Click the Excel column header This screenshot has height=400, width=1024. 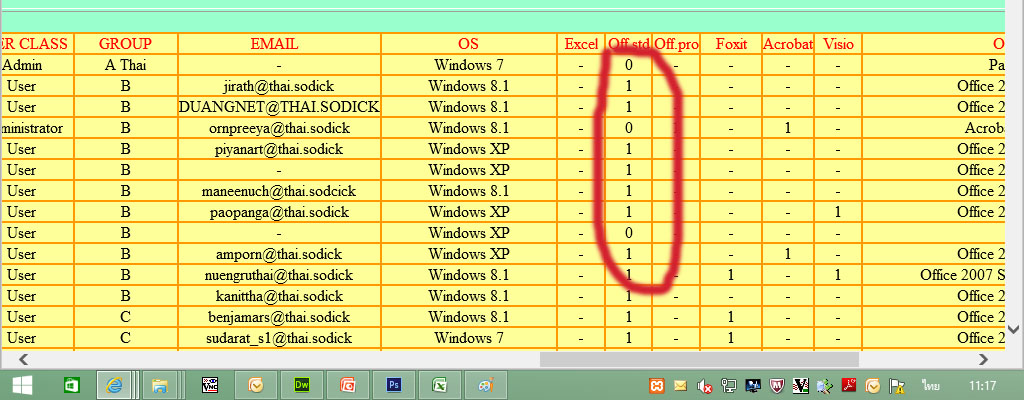pyautogui.click(x=581, y=44)
